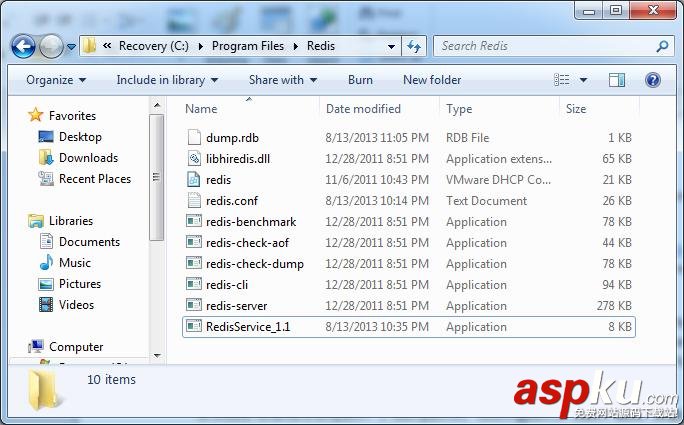
Task: Open Music library in navigation pane
Action: coord(75,263)
